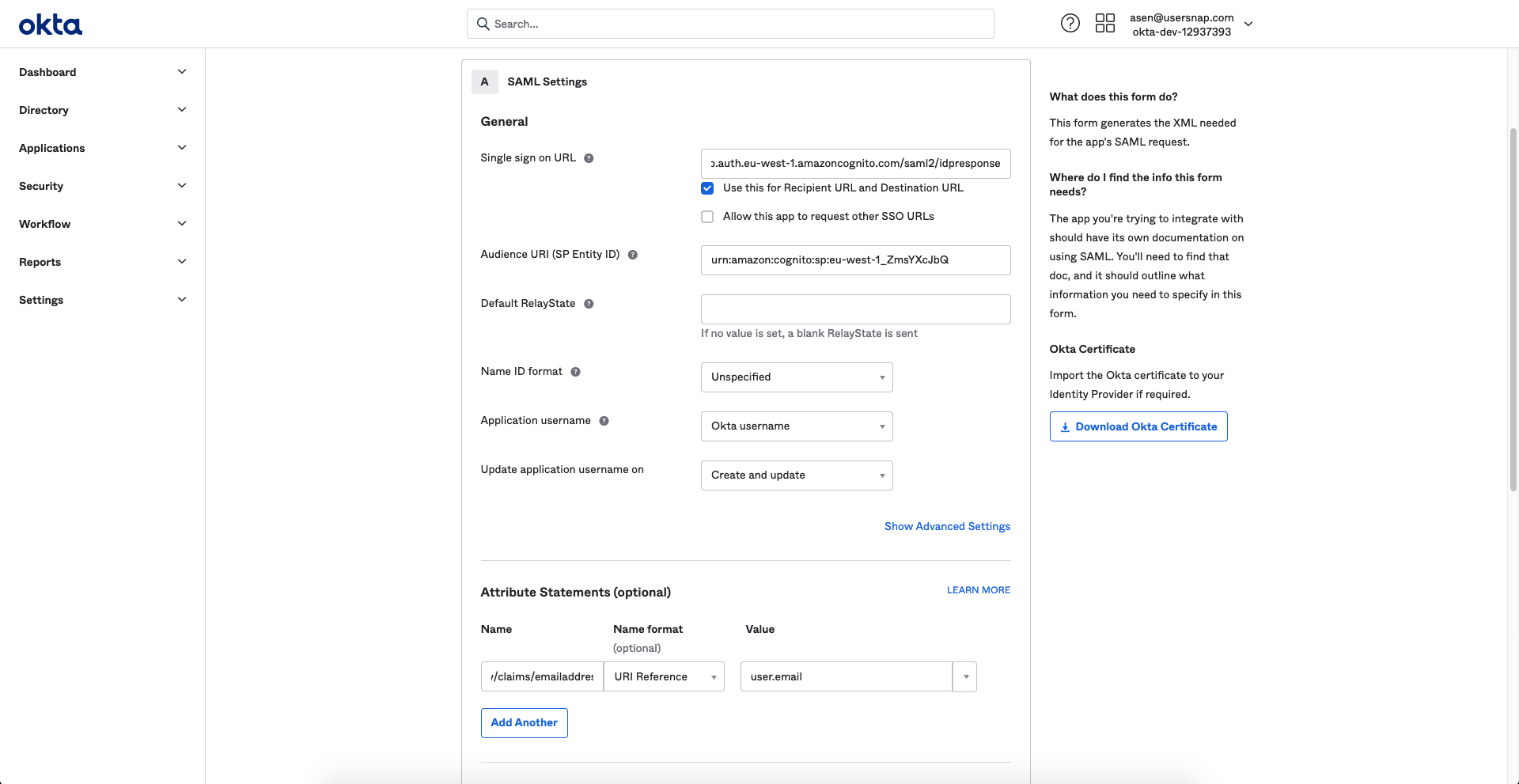This screenshot has width=1519, height=784.
Task: Open the help question mark icon in header
Action: point(1070,24)
